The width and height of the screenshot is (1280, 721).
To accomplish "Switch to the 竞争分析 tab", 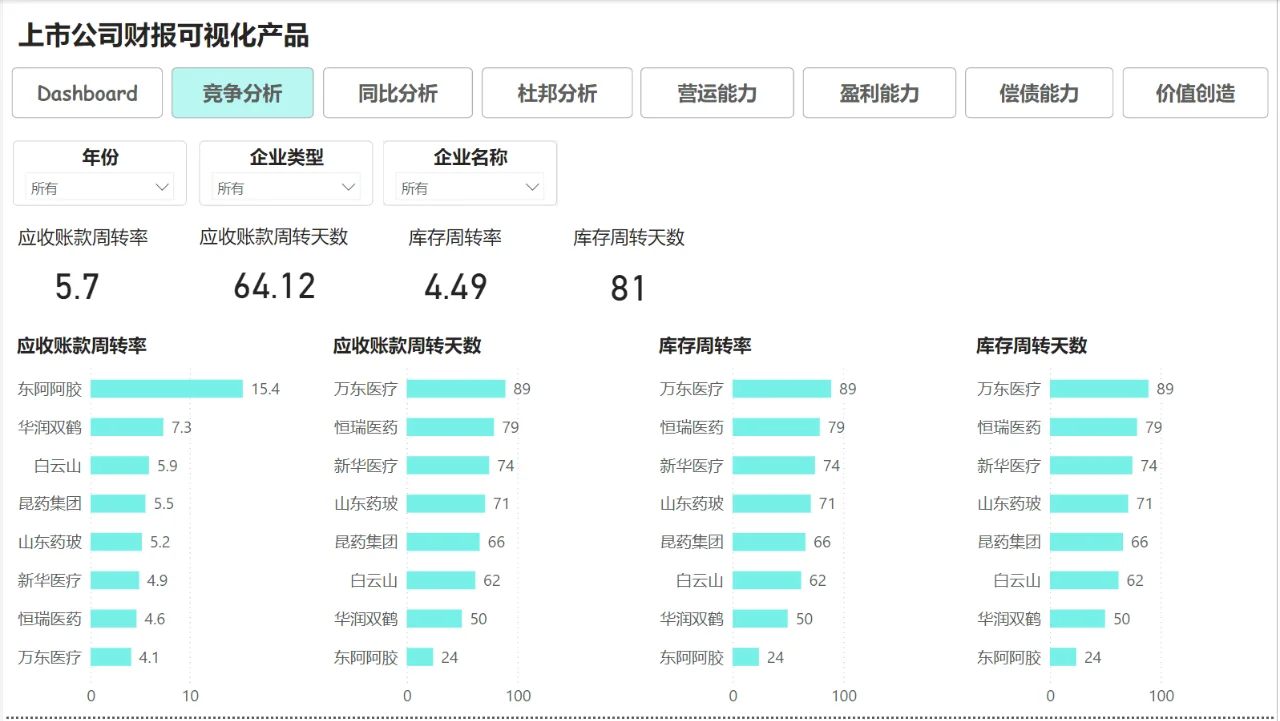I will coord(243,93).
